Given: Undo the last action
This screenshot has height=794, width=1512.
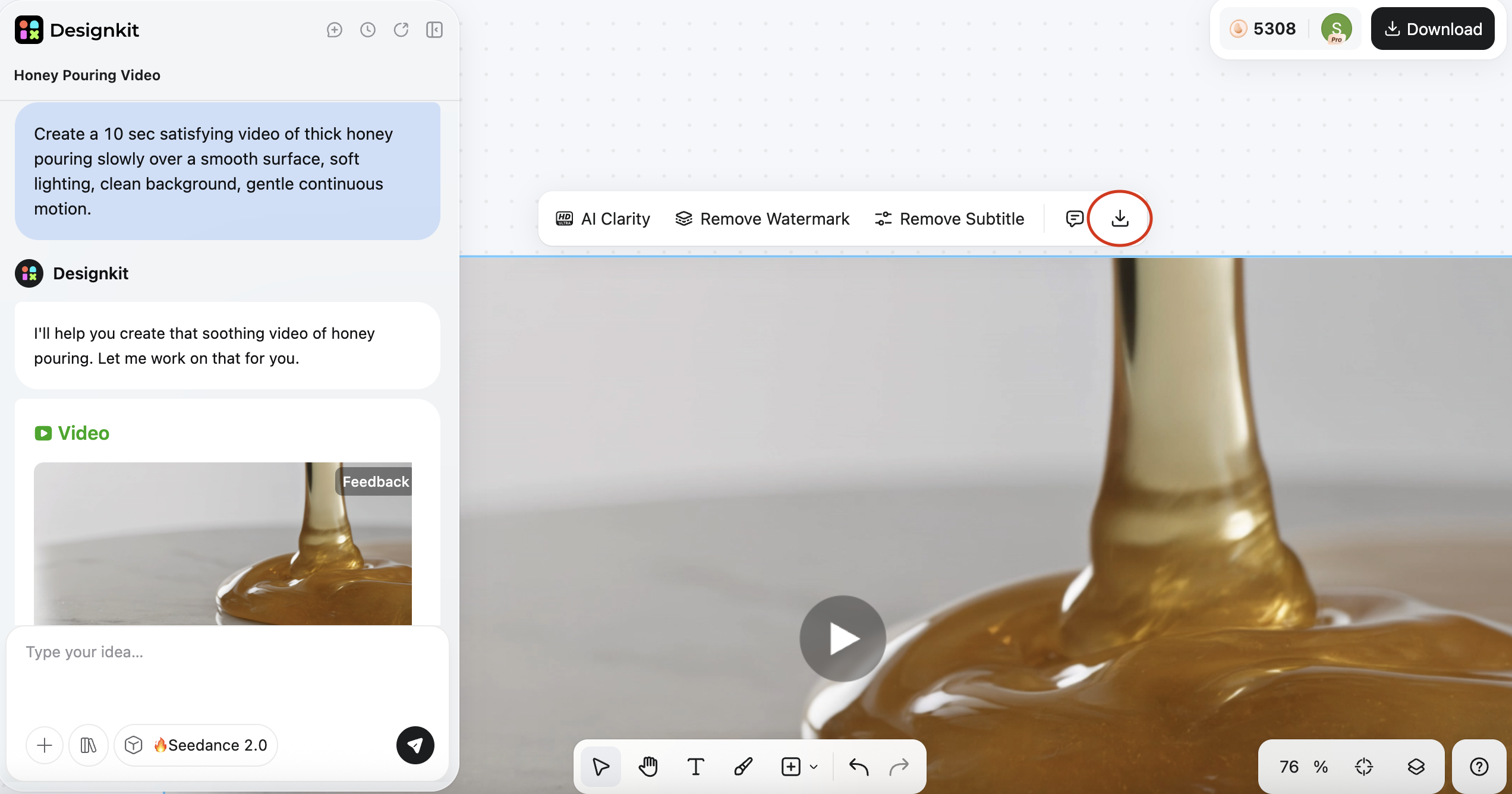Looking at the screenshot, I should (859, 767).
